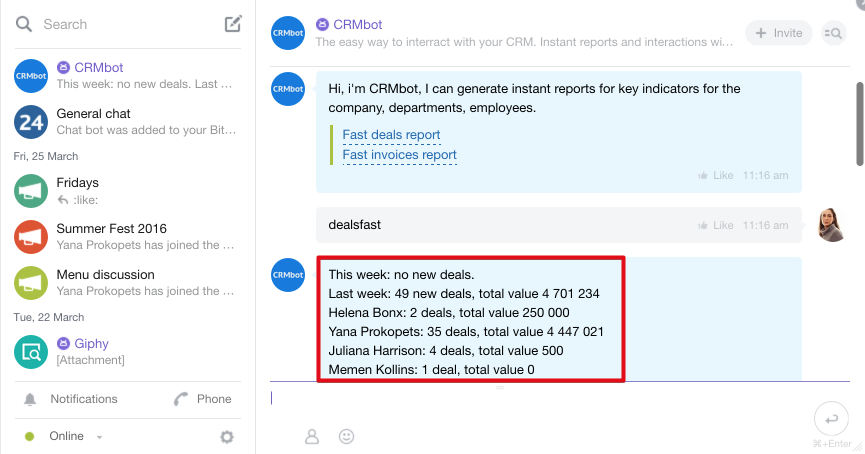Screen dimensions: 865x454
Task: Open the chat history search icon
Action: (833, 33)
